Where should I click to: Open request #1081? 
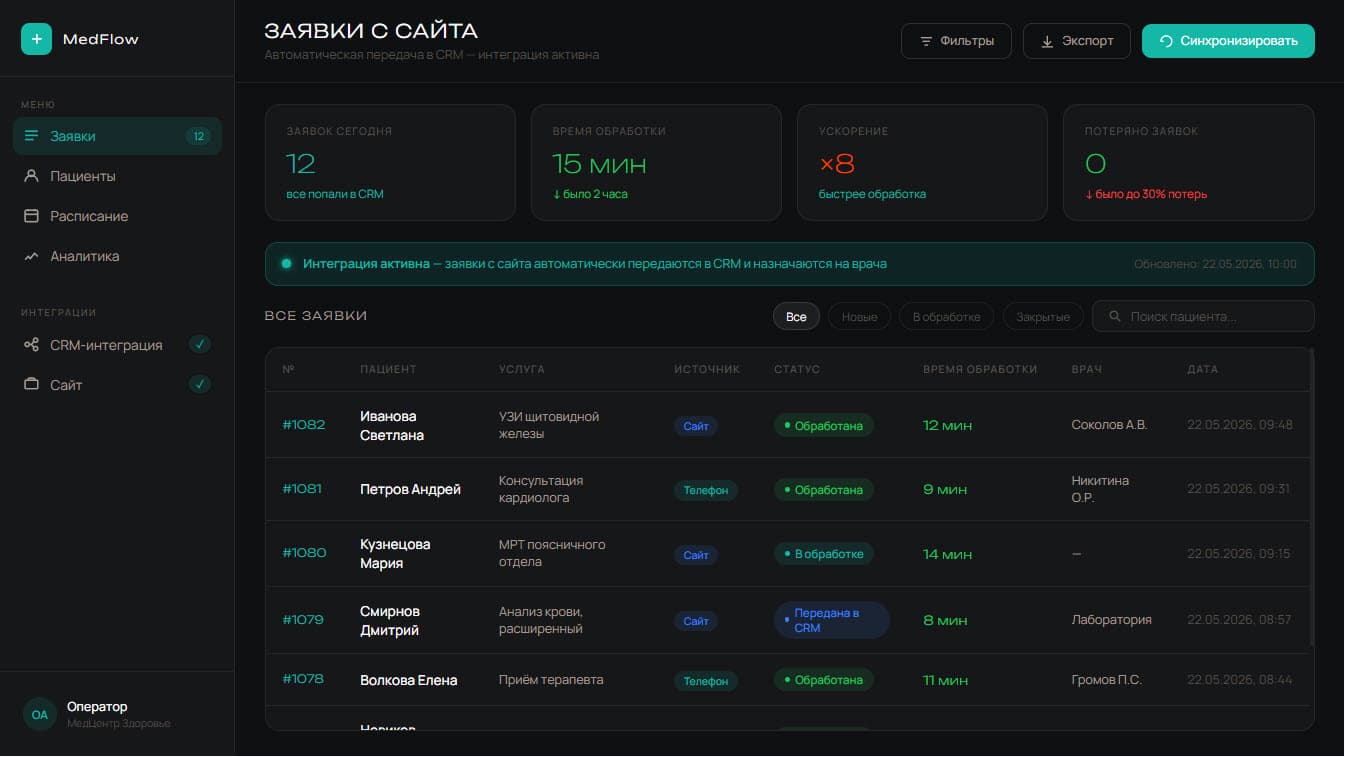pos(302,489)
